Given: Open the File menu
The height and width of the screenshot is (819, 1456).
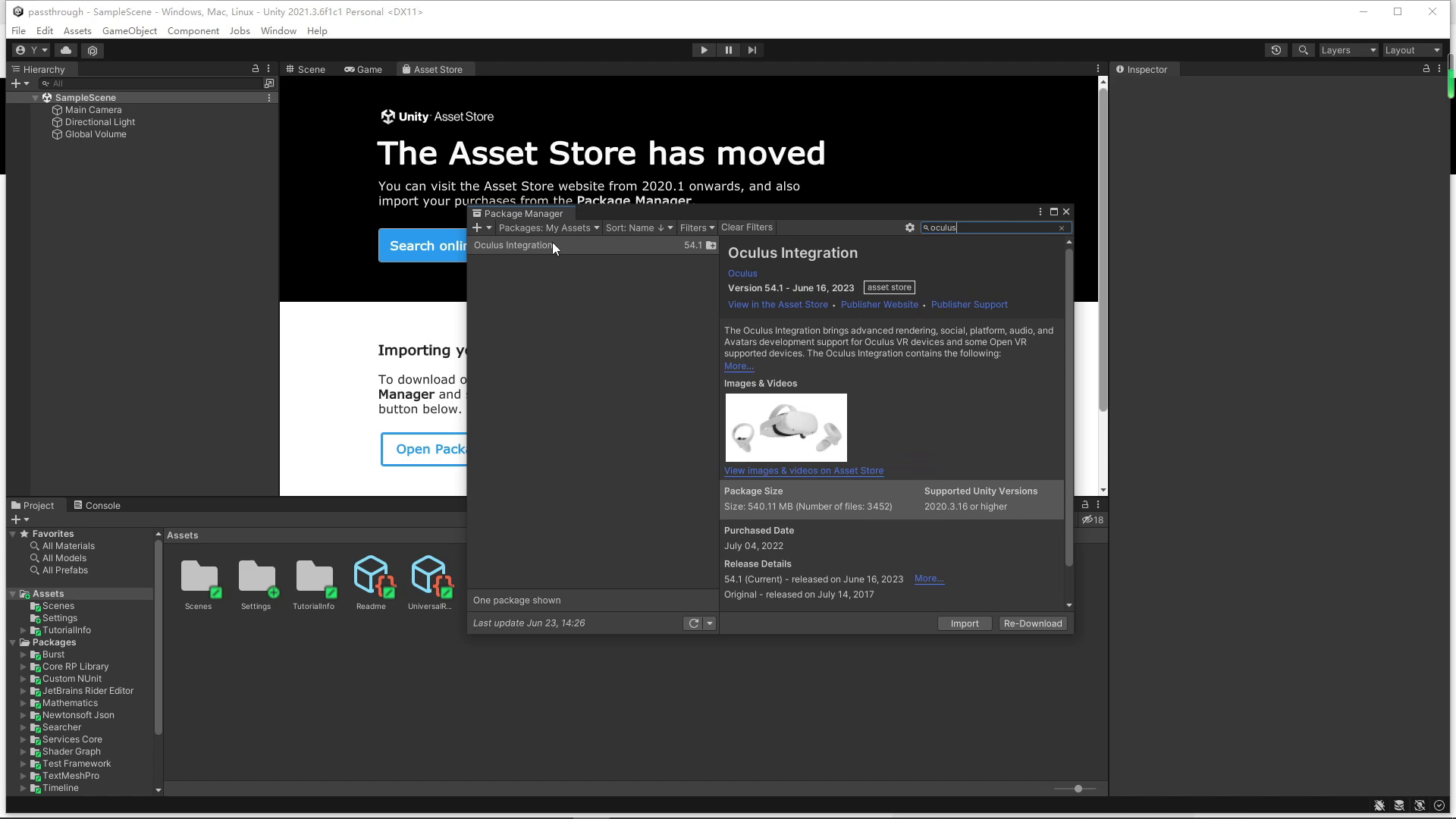Looking at the screenshot, I should pyautogui.click(x=18, y=31).
